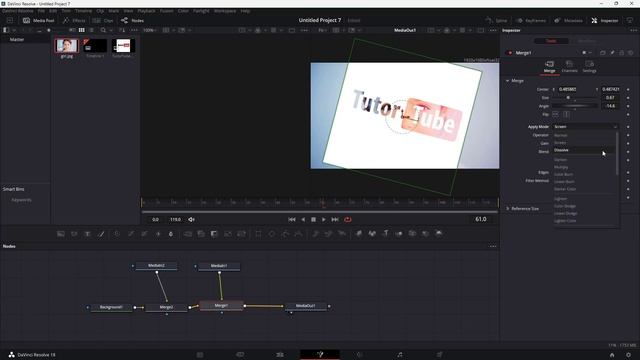Open the Nodes panel options menu
Image resolution: width=640 pixels, height=360 pixels.
point(493,246)
